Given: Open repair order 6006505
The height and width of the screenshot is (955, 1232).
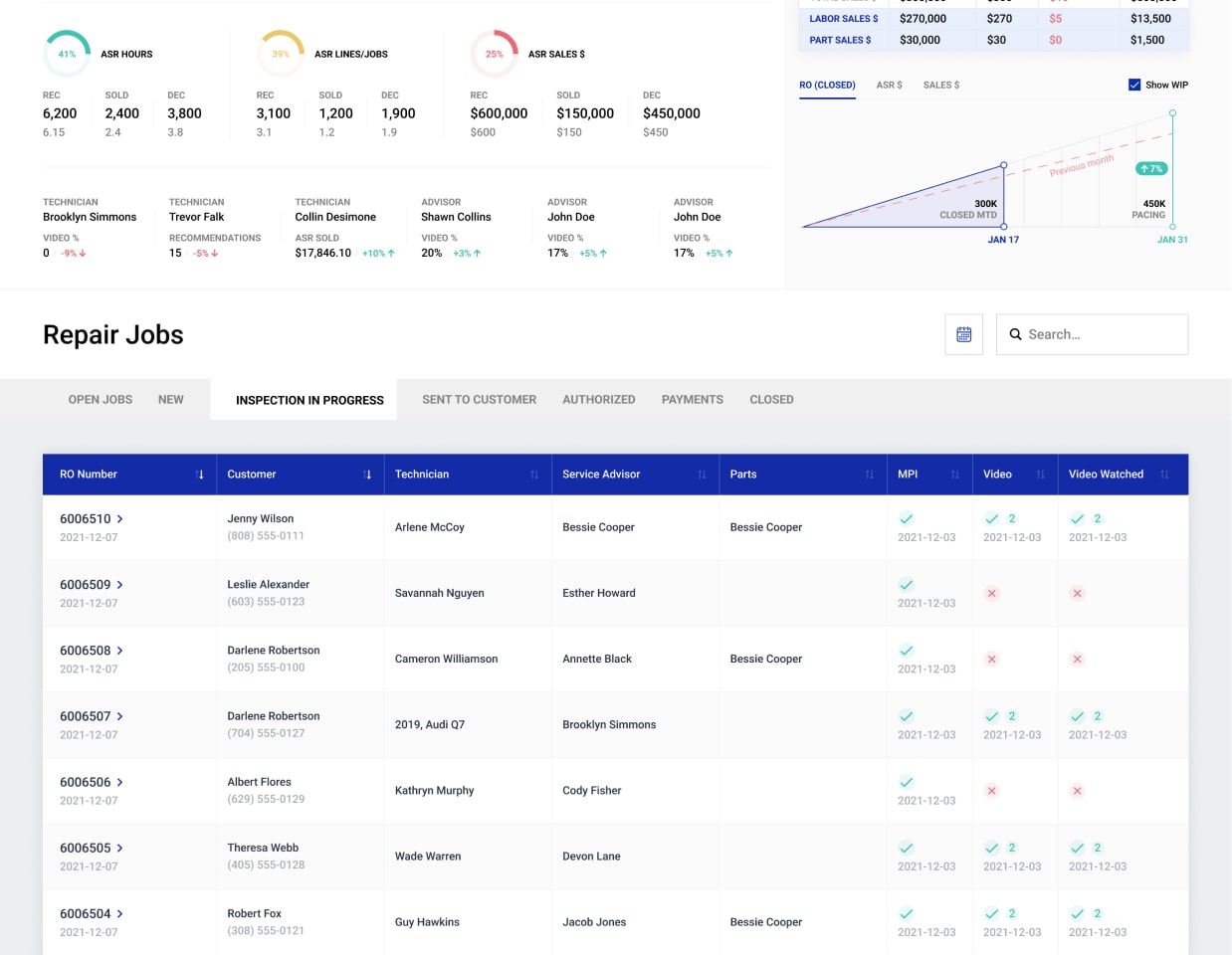Looking at the screenshot, I should pos(86,848).
